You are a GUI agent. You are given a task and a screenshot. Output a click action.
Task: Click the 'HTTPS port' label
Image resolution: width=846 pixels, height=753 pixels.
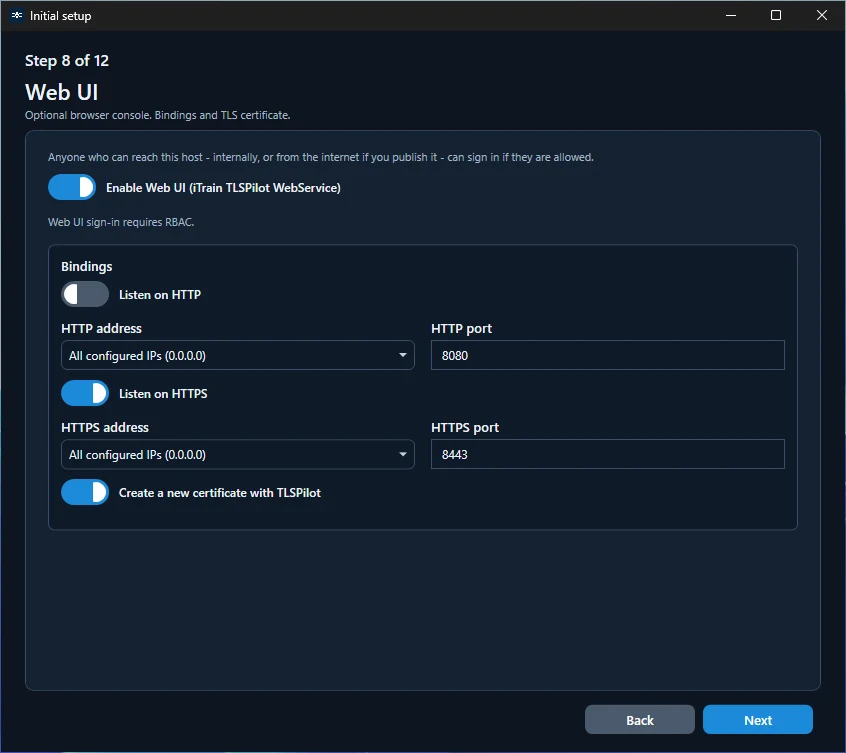pyautogui.click(x=465, y=428)
